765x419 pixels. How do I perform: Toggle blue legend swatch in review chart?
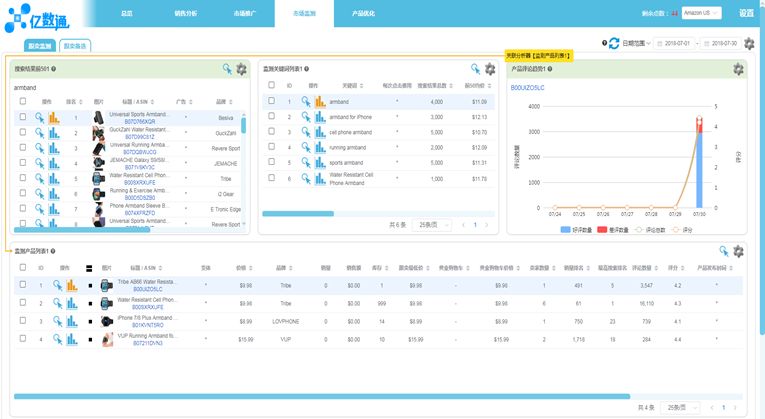click(565, 229)
